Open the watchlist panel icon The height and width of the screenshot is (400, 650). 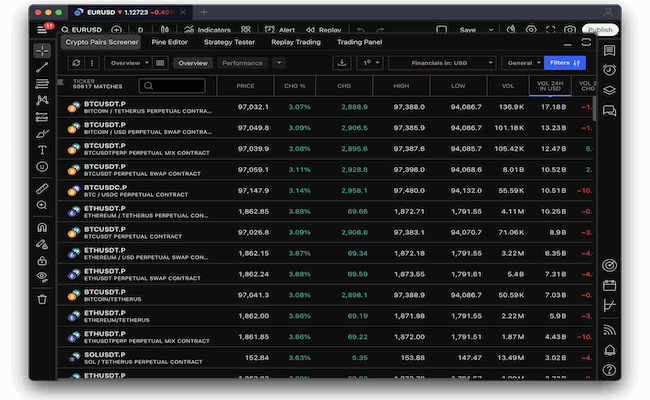coord(609,51)
